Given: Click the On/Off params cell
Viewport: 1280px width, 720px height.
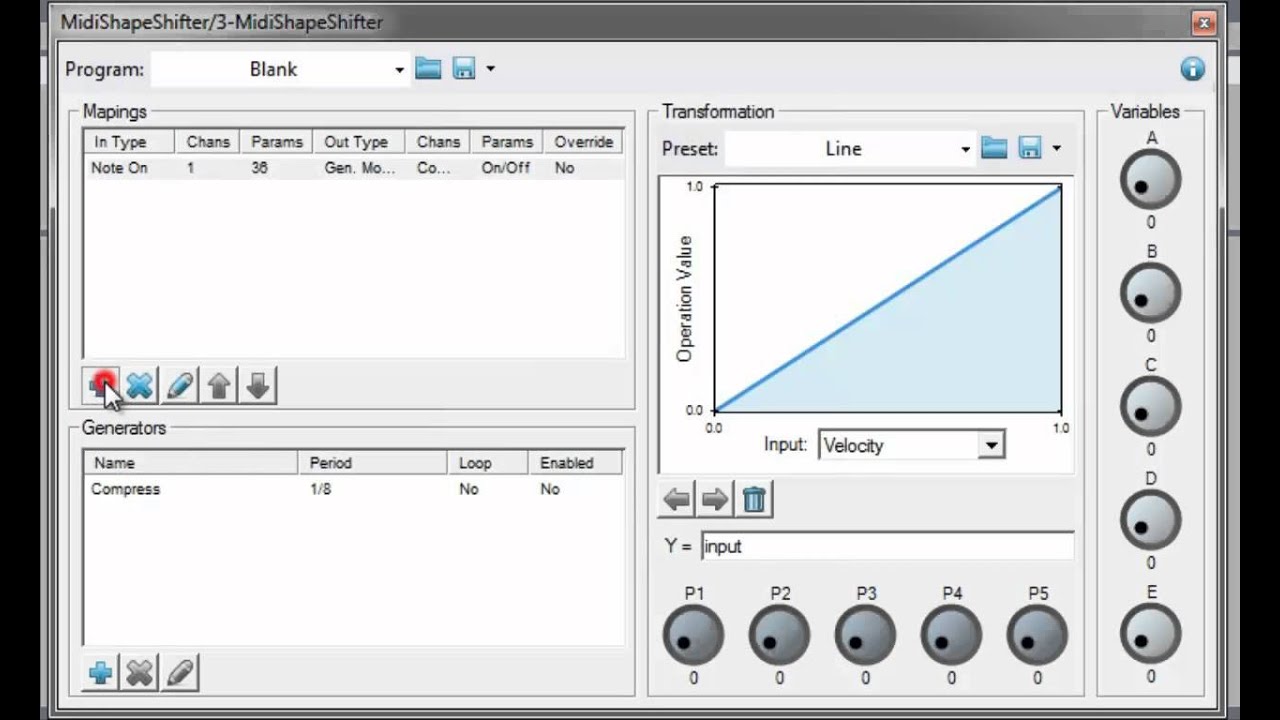Looking at the screenshot, I should pyautogui.click(x=505, y=168).
